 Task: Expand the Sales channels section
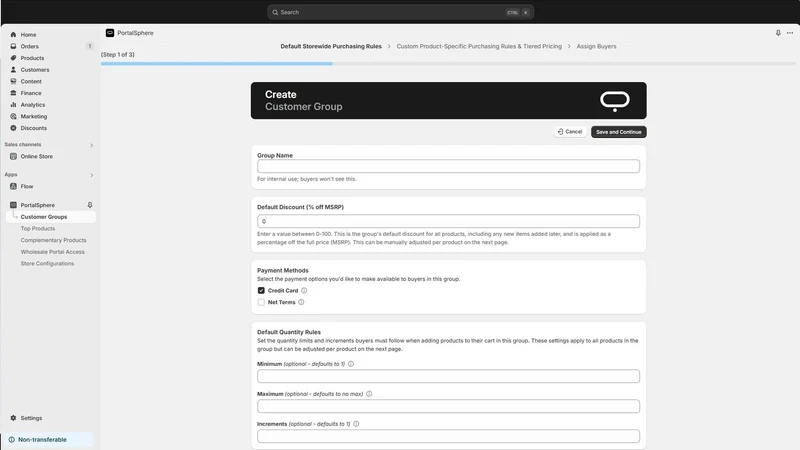point(91,145)
